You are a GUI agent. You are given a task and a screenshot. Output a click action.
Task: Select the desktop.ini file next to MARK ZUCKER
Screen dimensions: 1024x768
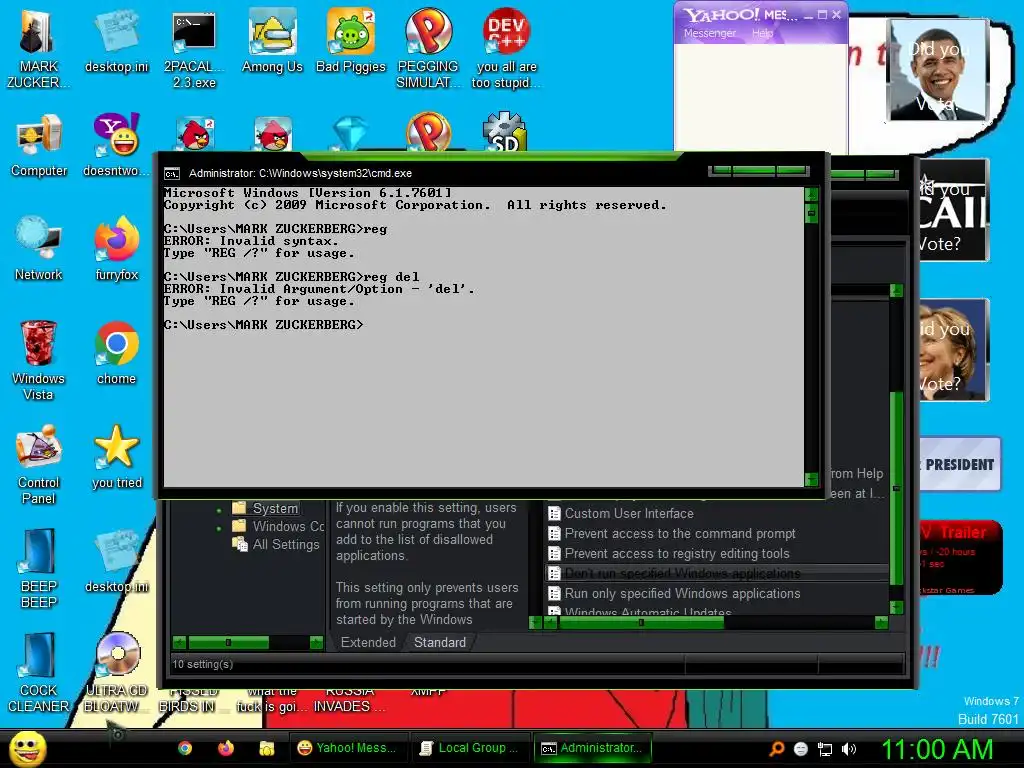[x=116, y=42]
